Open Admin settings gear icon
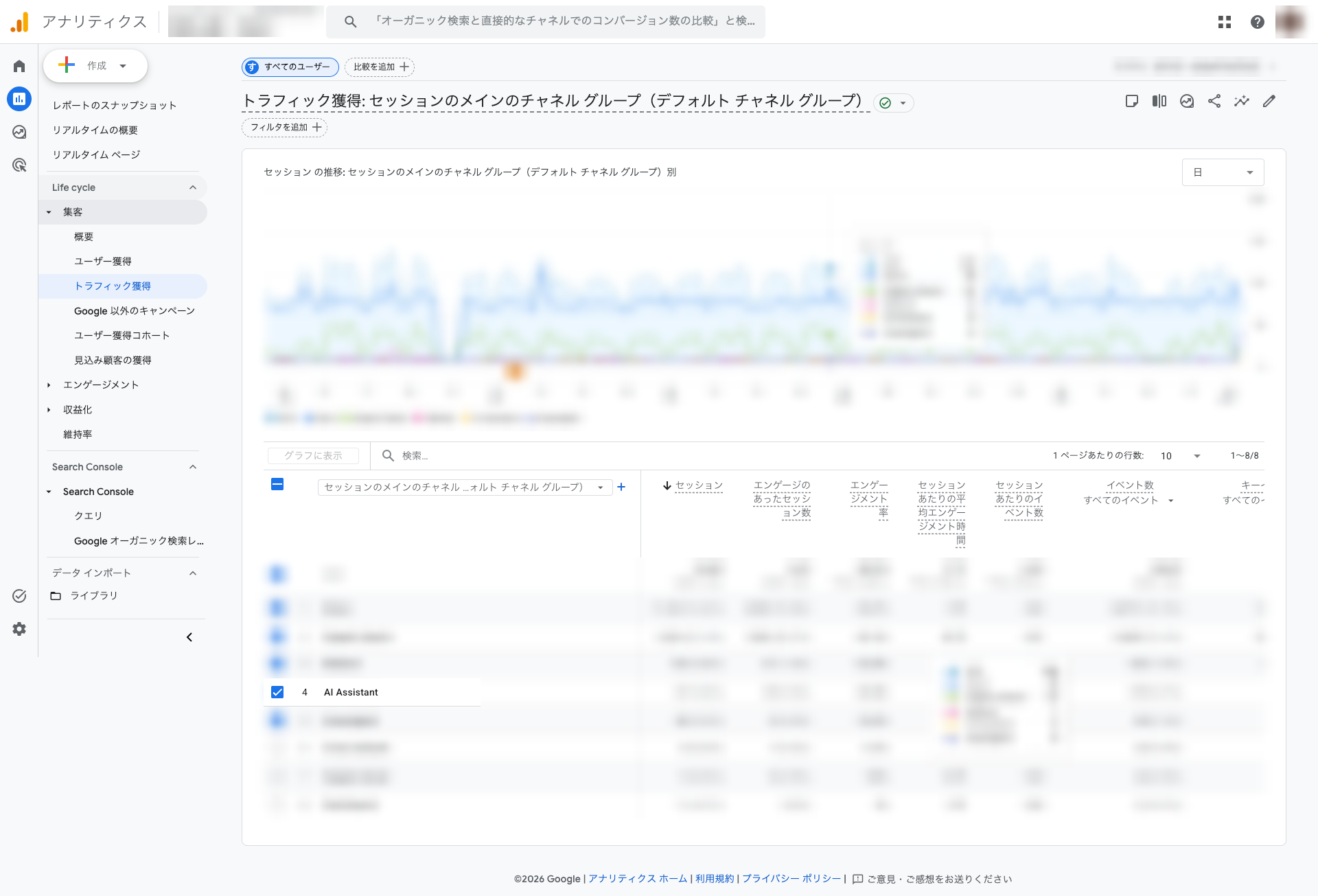 tap(19, 629)
